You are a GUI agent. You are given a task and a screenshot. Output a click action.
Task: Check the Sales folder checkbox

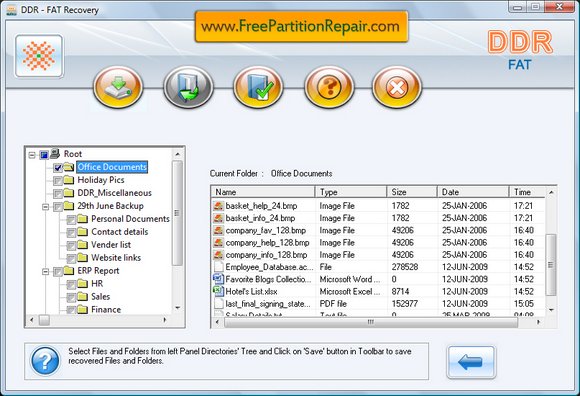(71, 298)
